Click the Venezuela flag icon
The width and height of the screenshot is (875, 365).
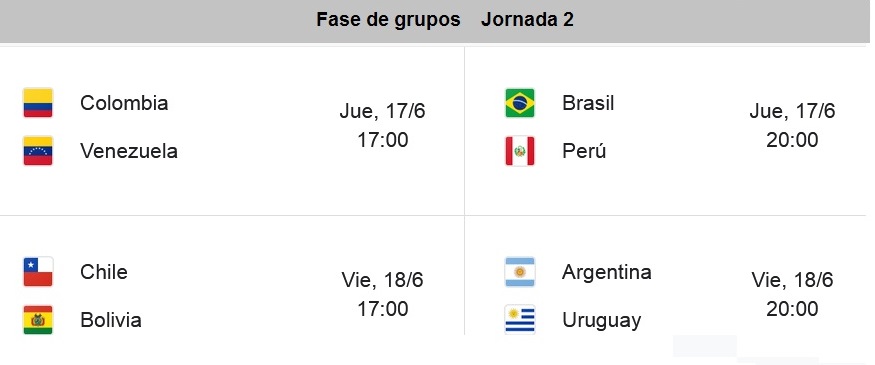38,151
